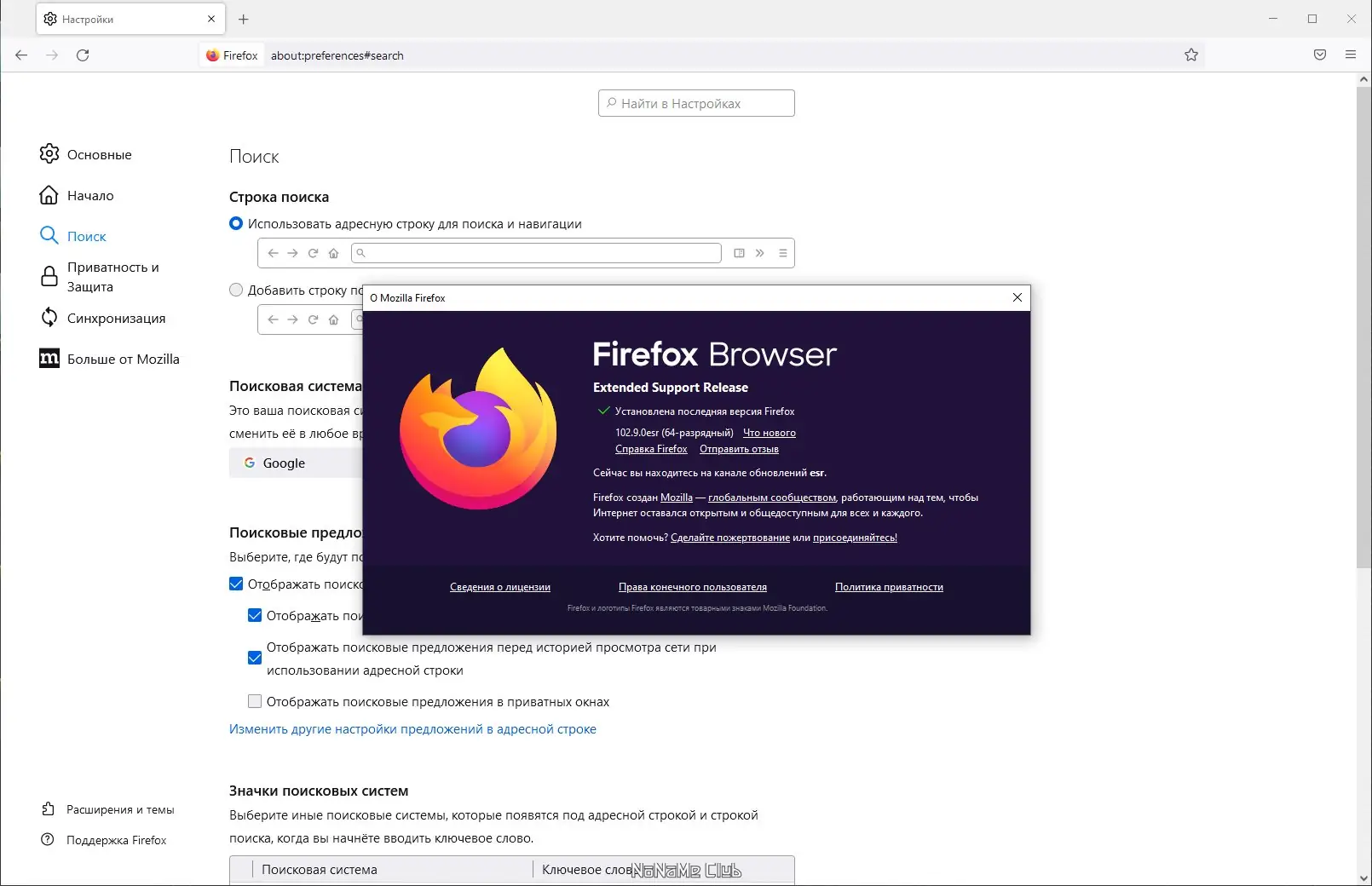Screen dimensions: 1372x886
Task: Open the Google default search engine dropdown
Action: (x=296, y=463)
